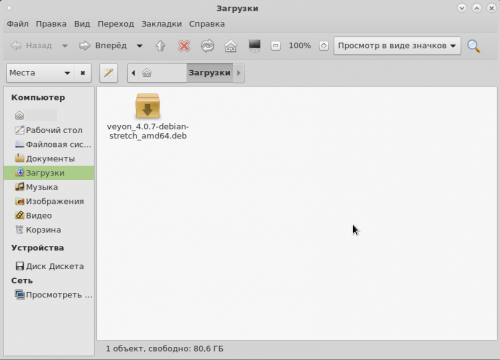Toggle the location text entry pencil button
This screenshot has height=360, width=500.
coord(108,73)
